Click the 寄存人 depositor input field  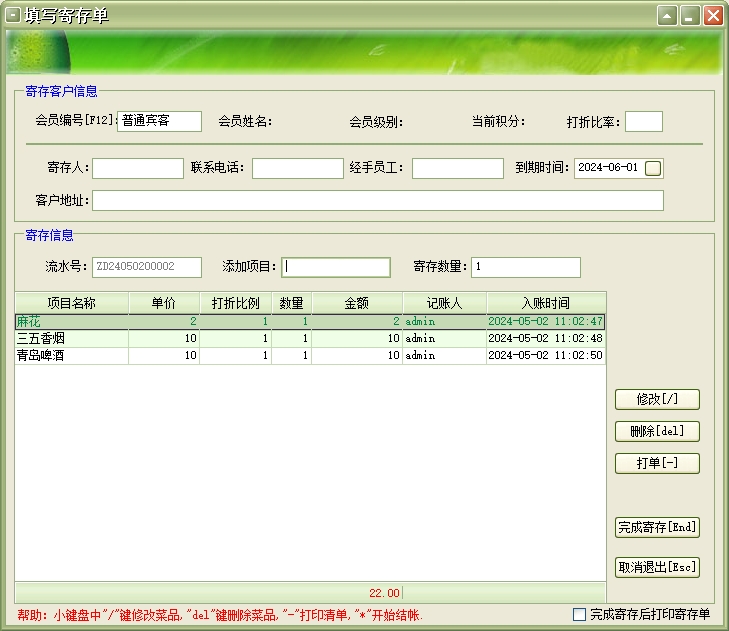[x=138, y=168]
